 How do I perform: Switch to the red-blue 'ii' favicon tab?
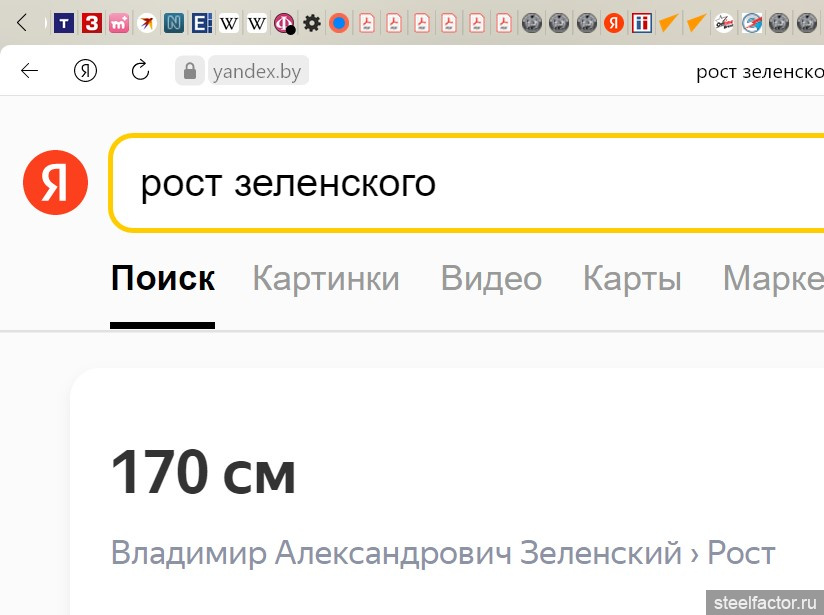coord(642,23)
